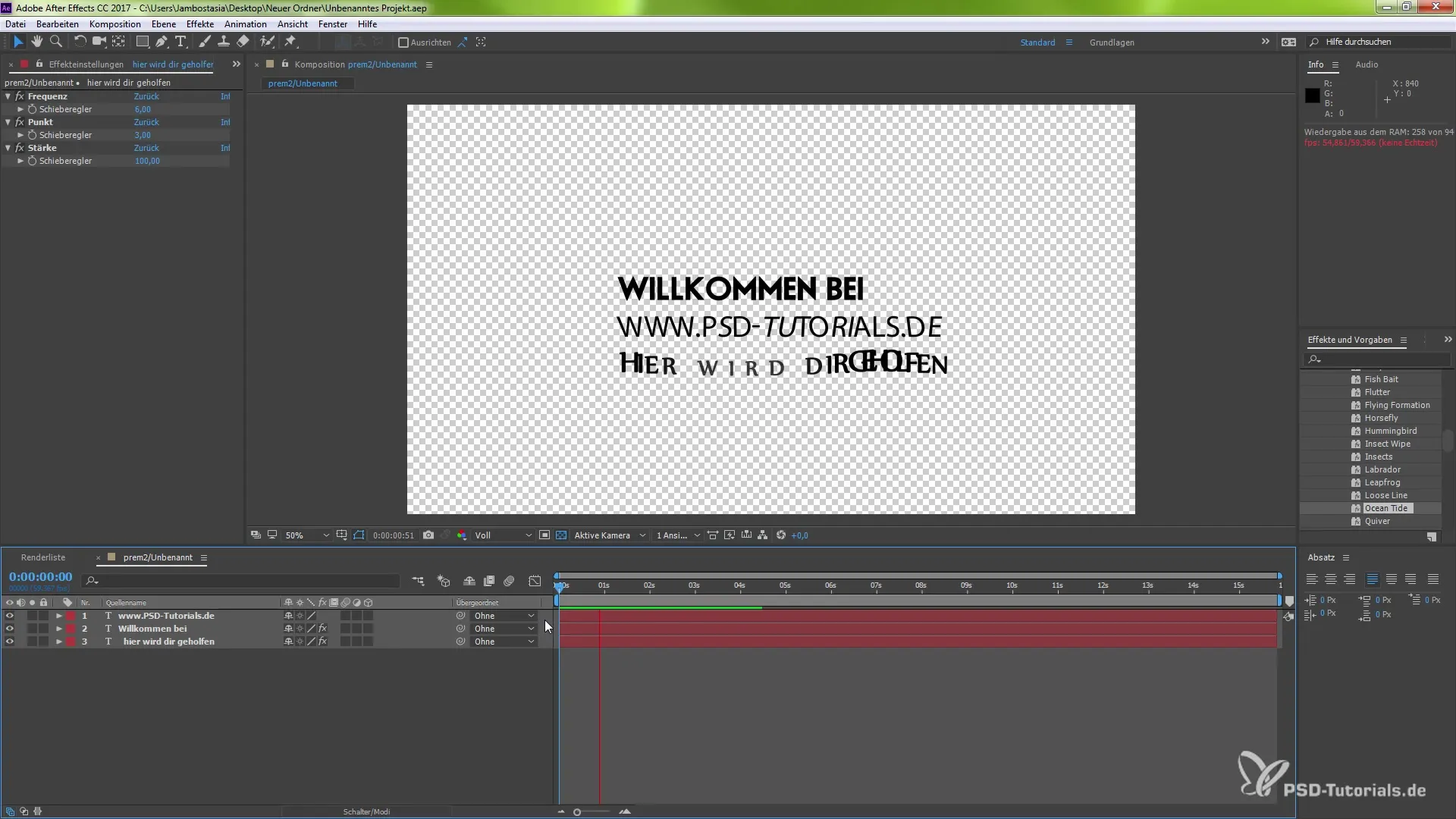The image size is (1456, 819).
Task: Select the Pan Behind anchor point tool
Action: tap(119, 42)
